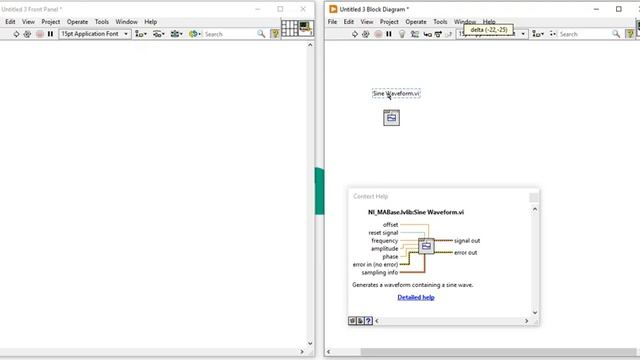Click Run arrow in Front Panel toolbar
The height and width of the screenshot is (360, 640).
click(x=16, y=34)
